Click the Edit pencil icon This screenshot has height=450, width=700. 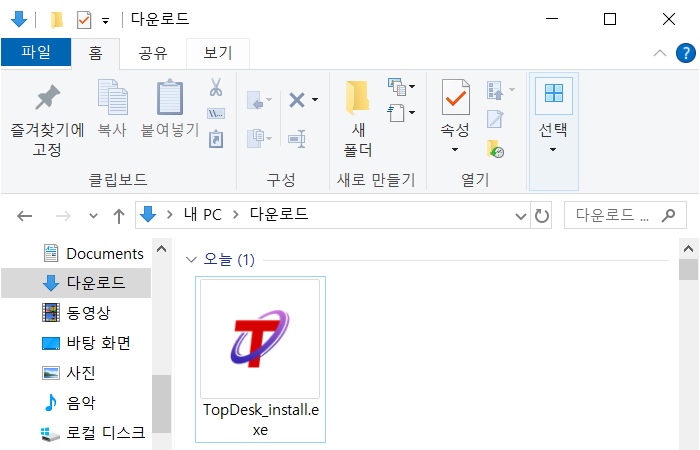pos(495,119)
